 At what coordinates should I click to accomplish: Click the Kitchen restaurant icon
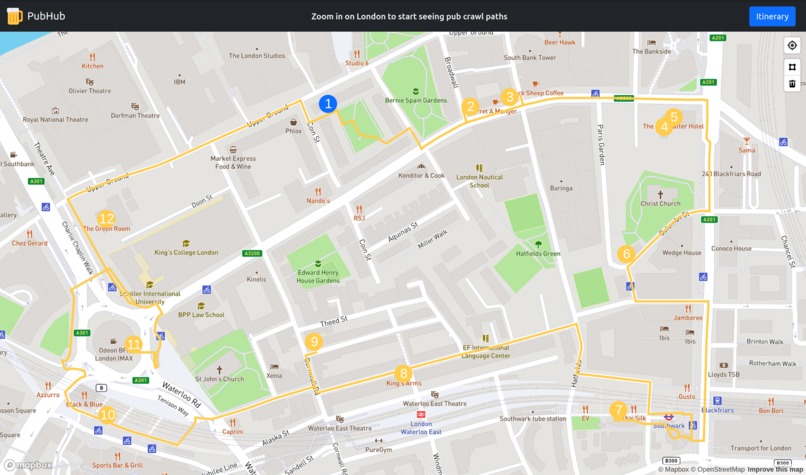pyautogui.click(x=93, y=57)
